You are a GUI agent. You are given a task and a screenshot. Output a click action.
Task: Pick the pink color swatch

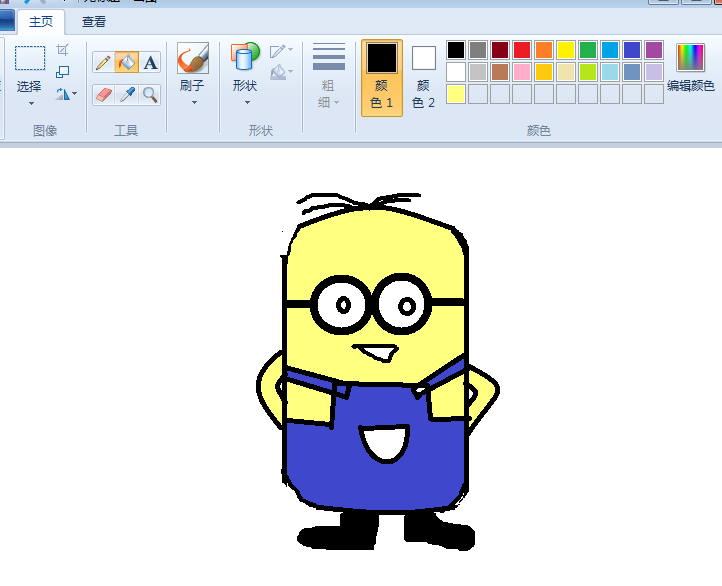[x=522, y=72]
